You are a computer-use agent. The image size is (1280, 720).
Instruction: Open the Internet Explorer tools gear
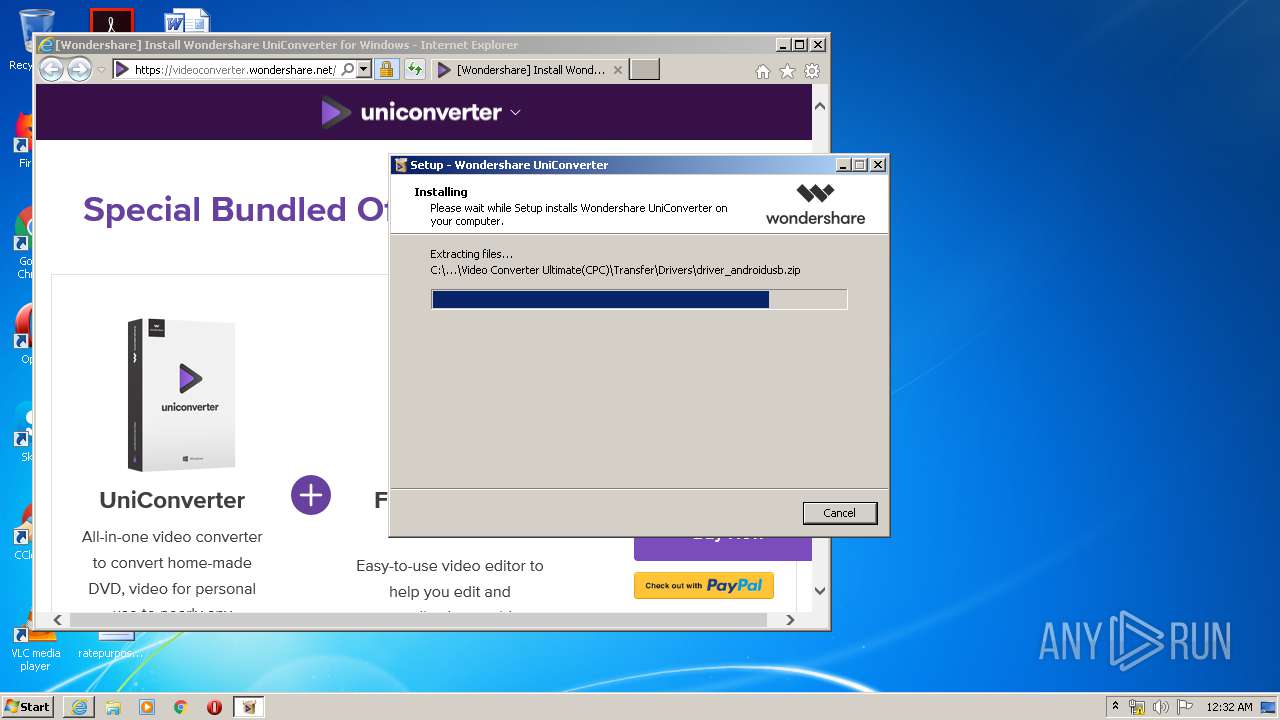click(x=812, y=71)
